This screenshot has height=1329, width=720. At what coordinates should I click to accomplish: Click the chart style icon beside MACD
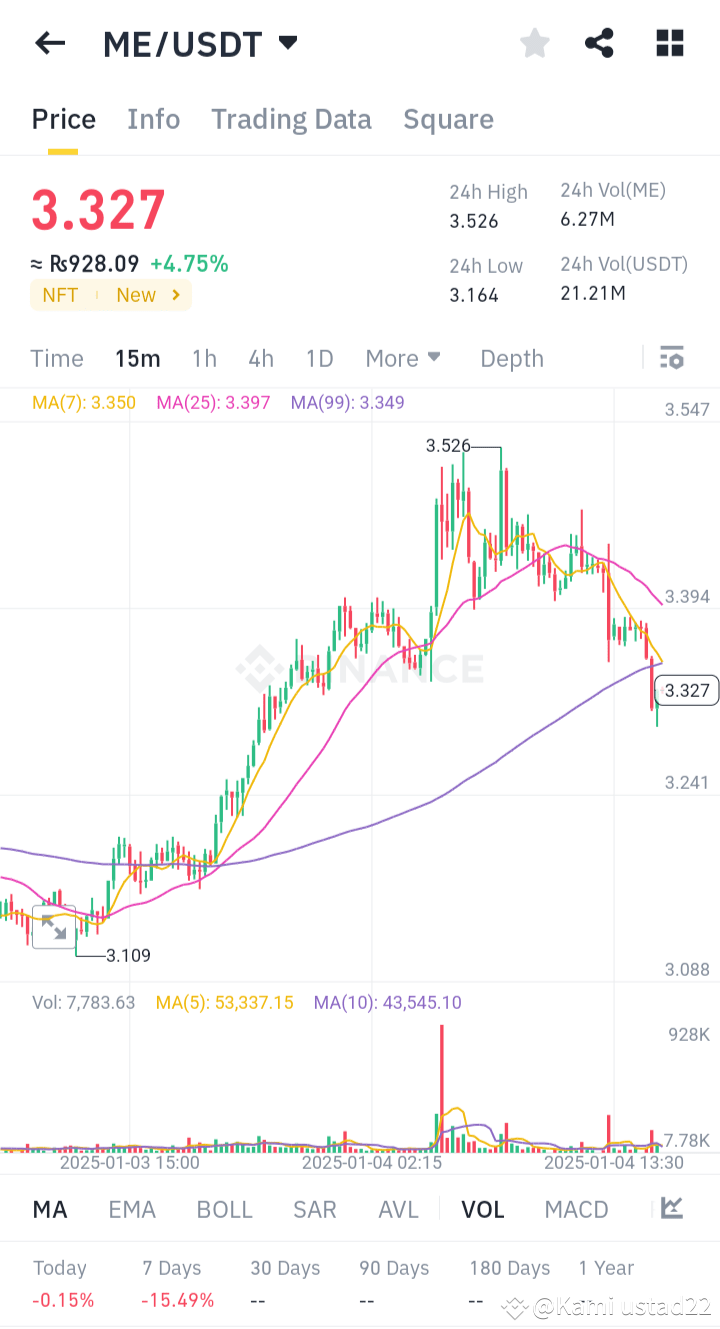(673, 1209)
